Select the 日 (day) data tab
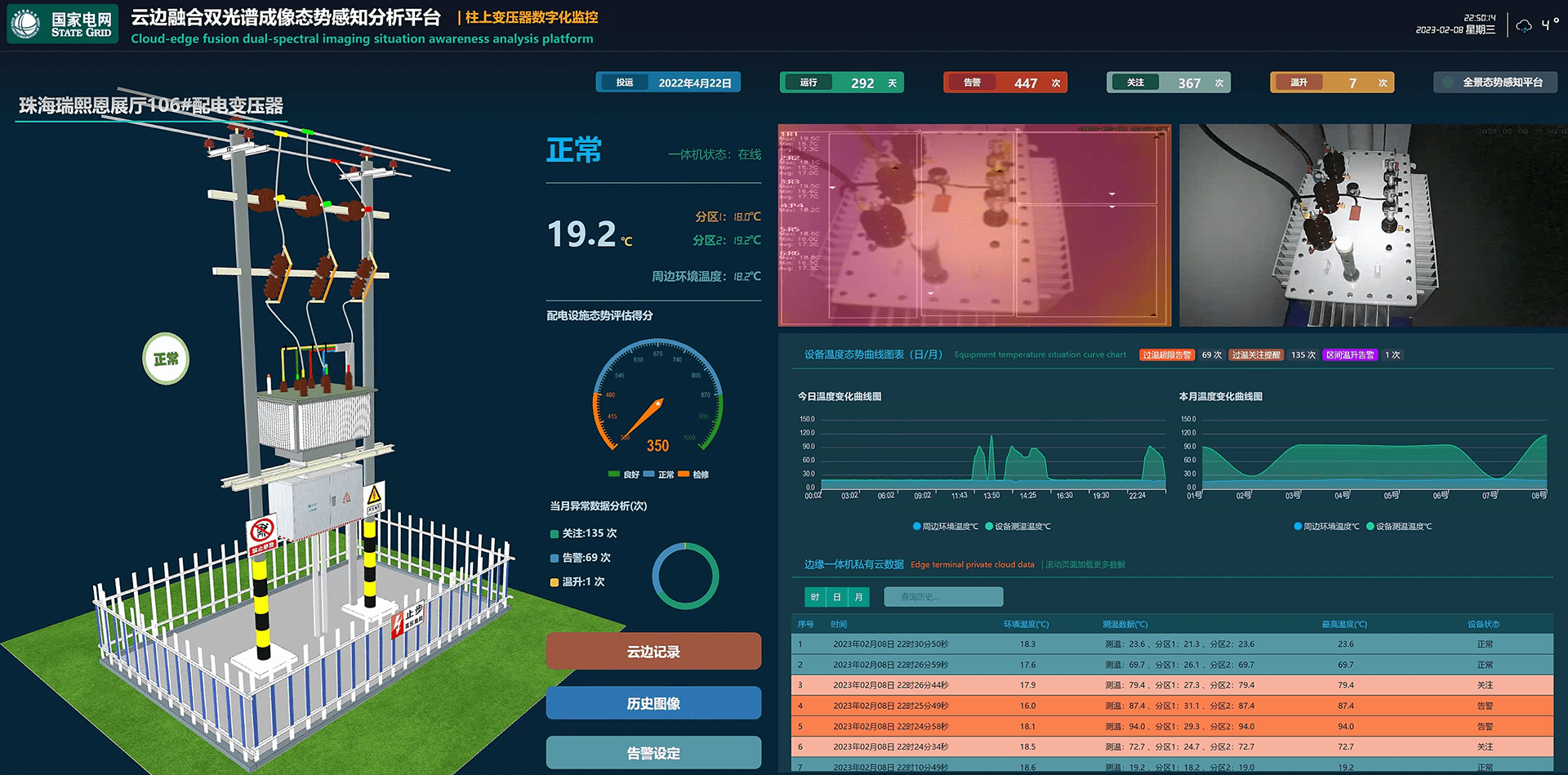This screenshot has height=775, width=1568. coord(837,597)
